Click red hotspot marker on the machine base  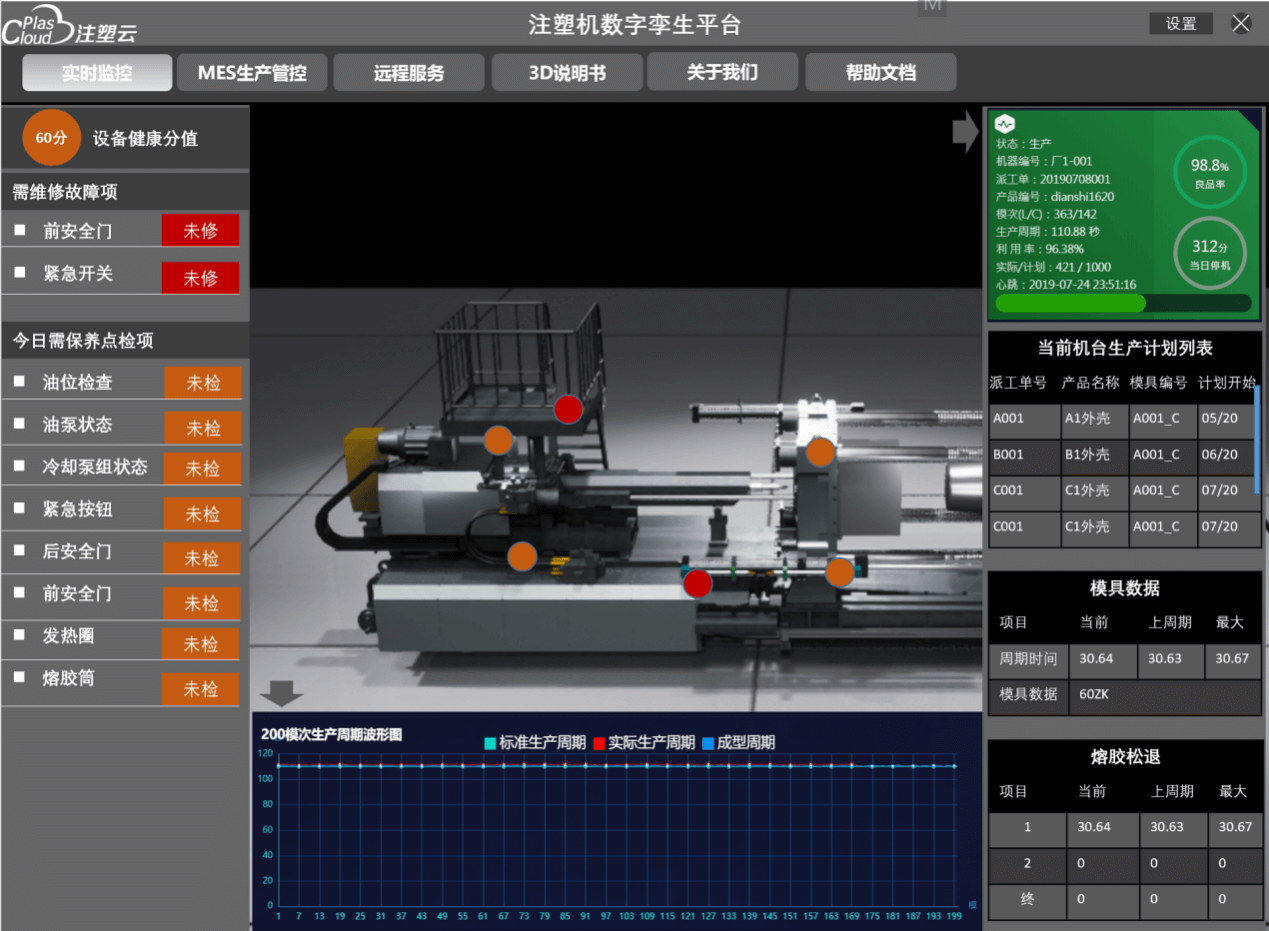point(697,582)
